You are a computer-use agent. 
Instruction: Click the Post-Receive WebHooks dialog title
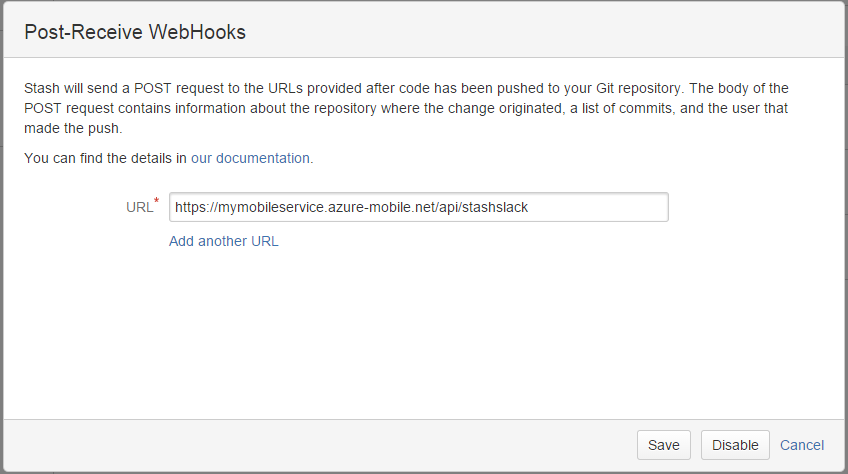[135, 32]
